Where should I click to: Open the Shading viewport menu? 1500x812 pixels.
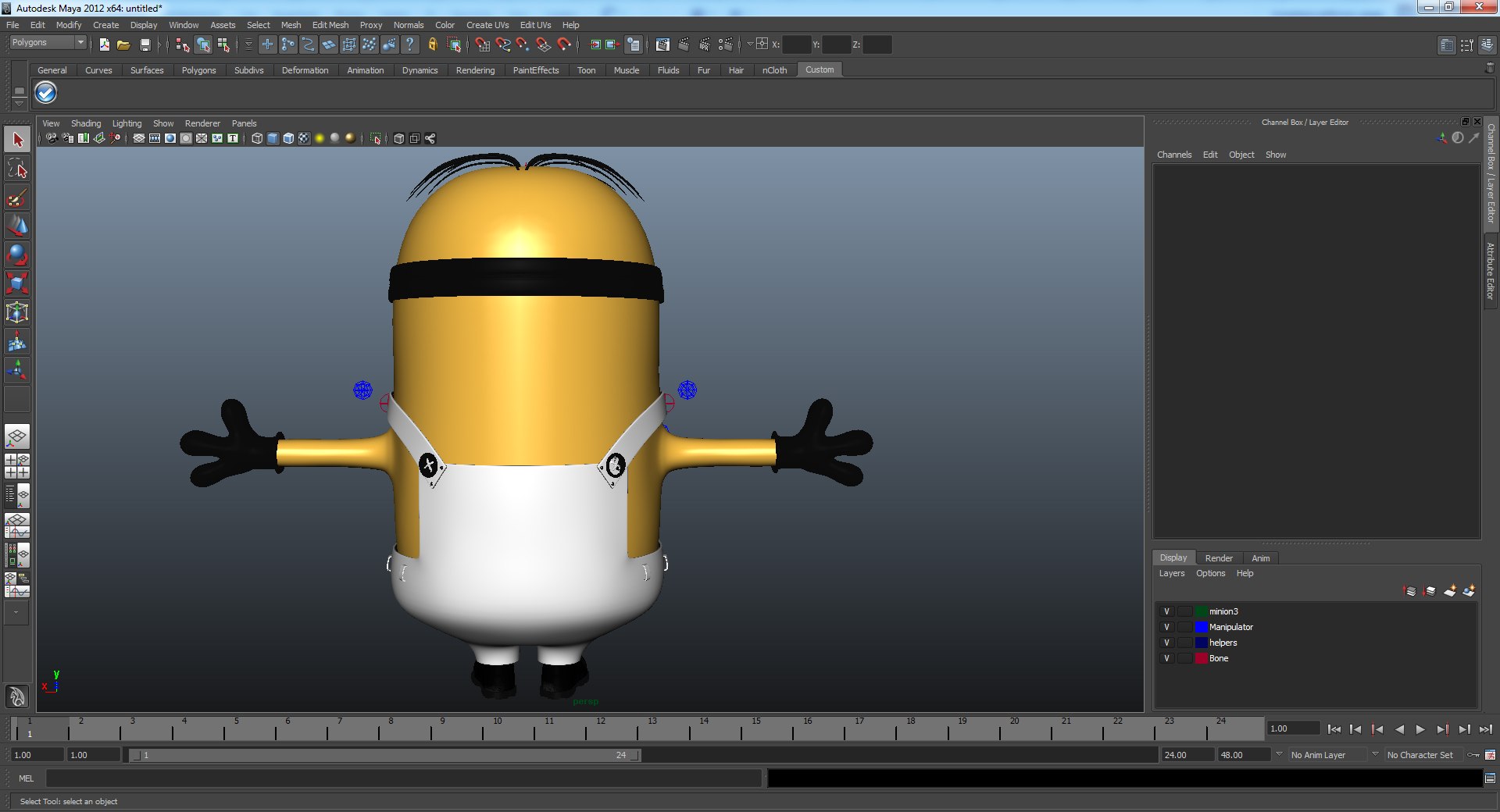(86, 123)
